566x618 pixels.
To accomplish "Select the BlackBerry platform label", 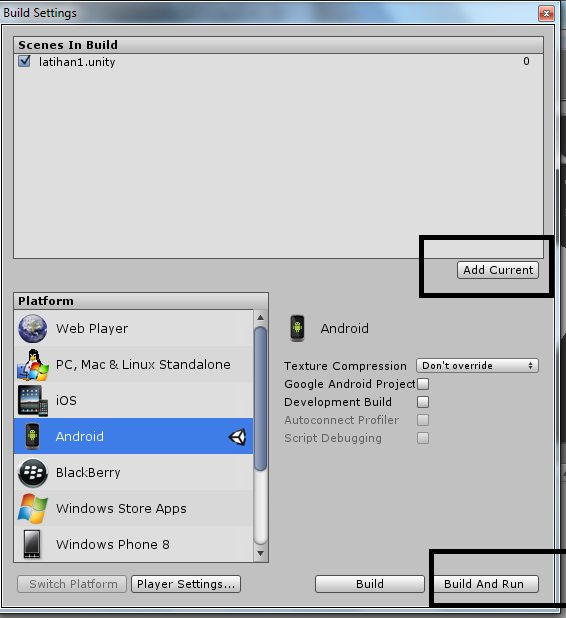I will pyautogui.click(x=88, y=473).
